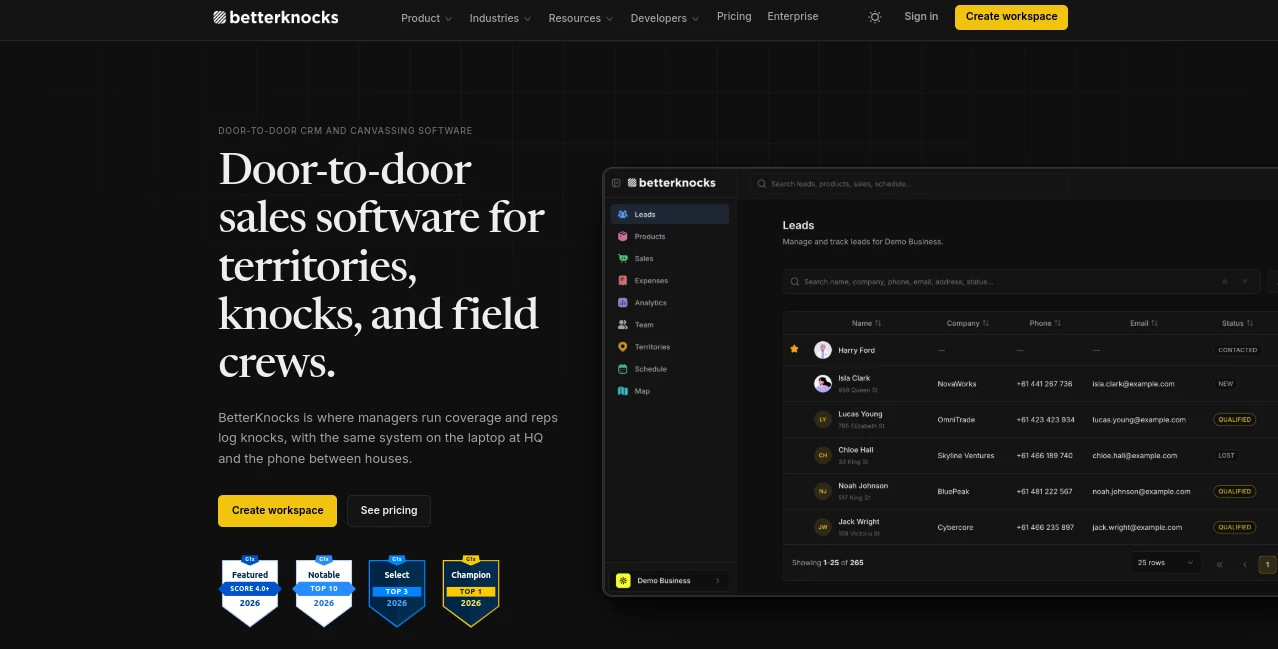Open the Team icon in sidebar
Viewport: 1278px width, 649px height.
623,324
